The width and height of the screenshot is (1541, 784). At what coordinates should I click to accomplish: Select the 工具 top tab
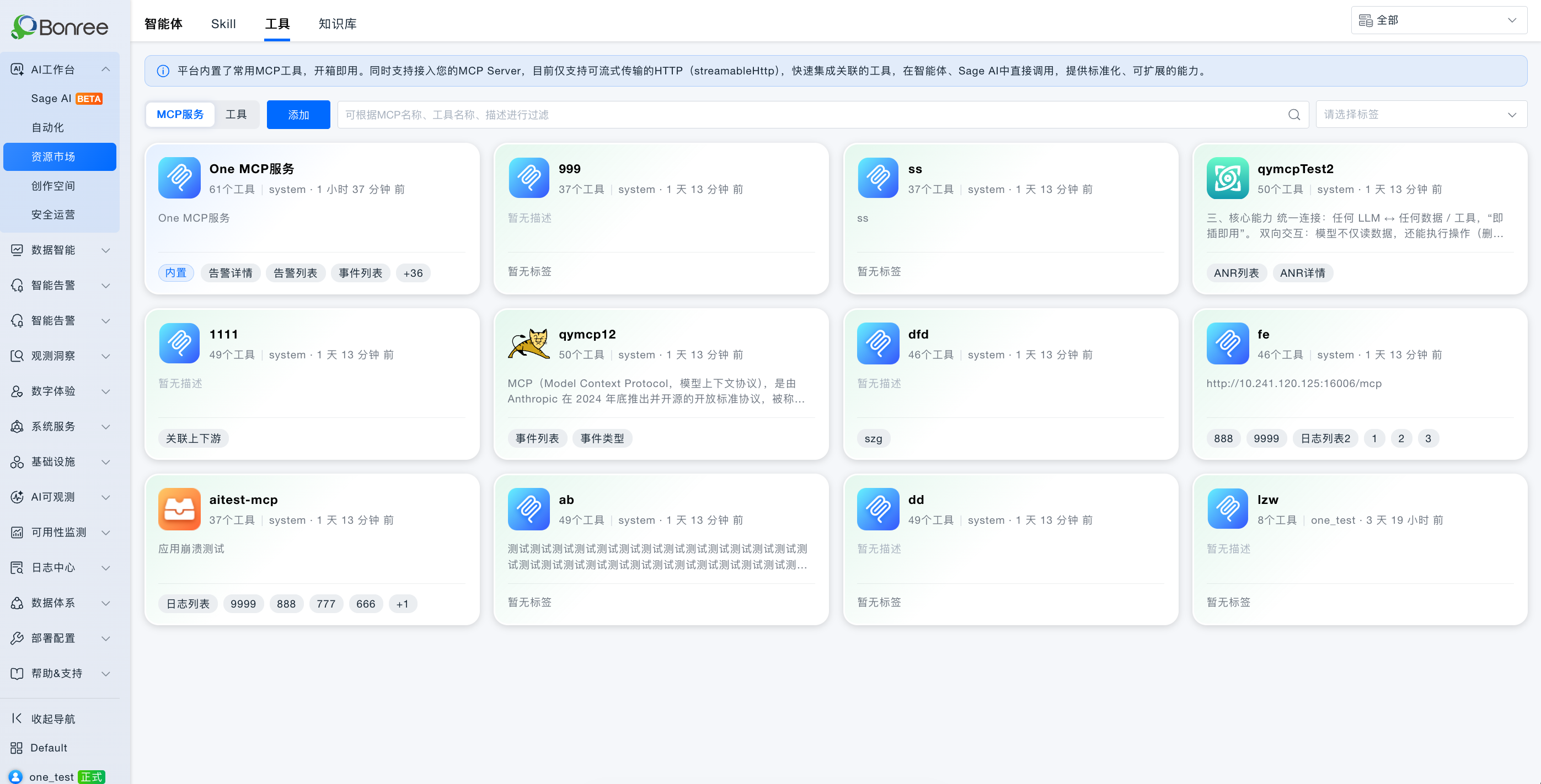[277, 24]
